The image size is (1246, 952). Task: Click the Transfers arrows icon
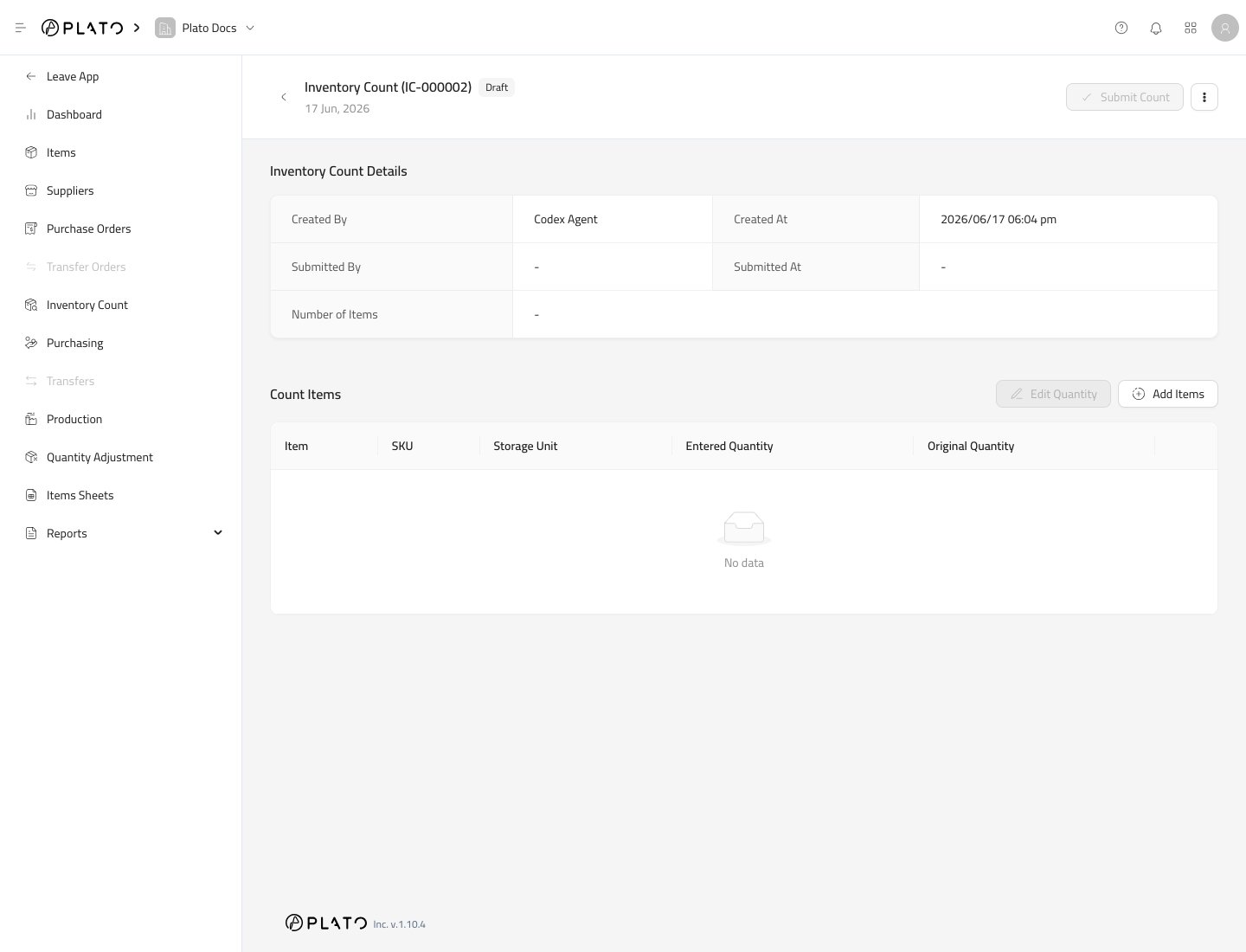tap(31, 381)
